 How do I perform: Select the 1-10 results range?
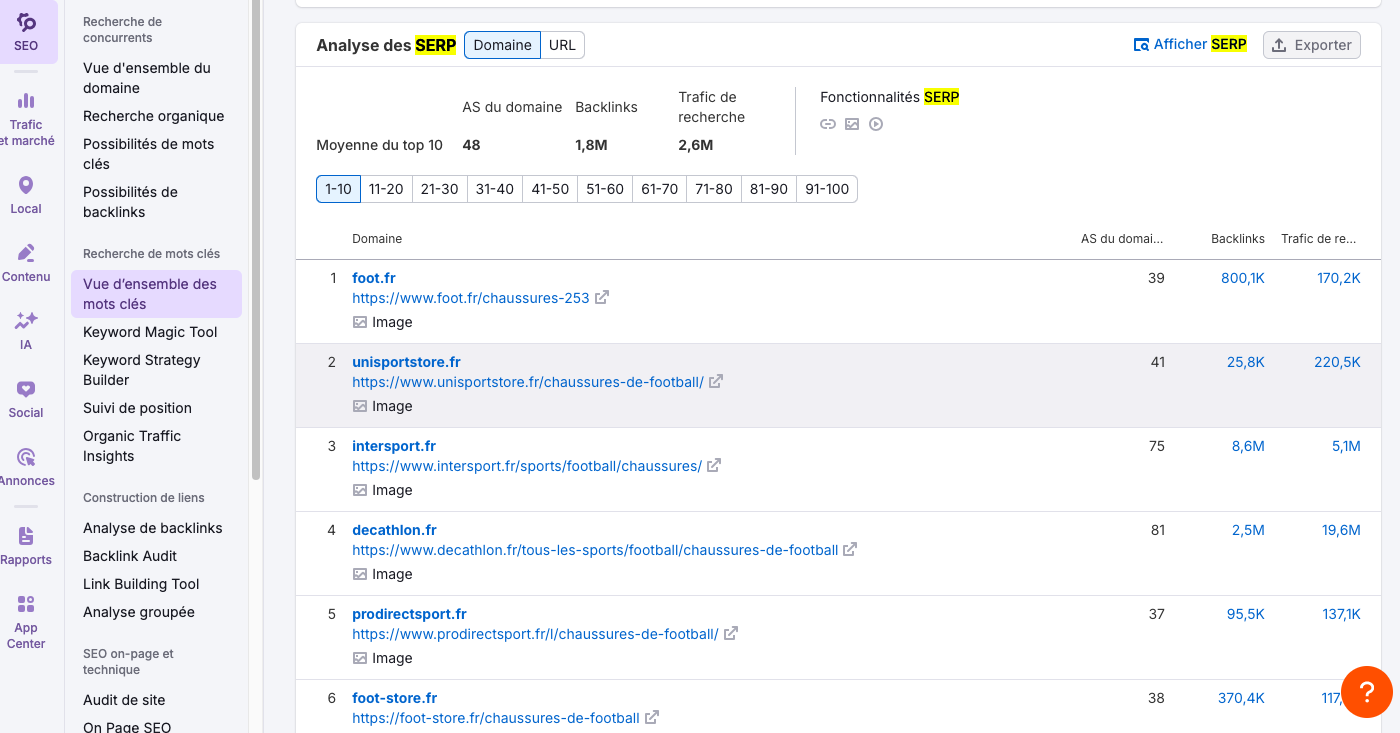(x=338, y=189)
